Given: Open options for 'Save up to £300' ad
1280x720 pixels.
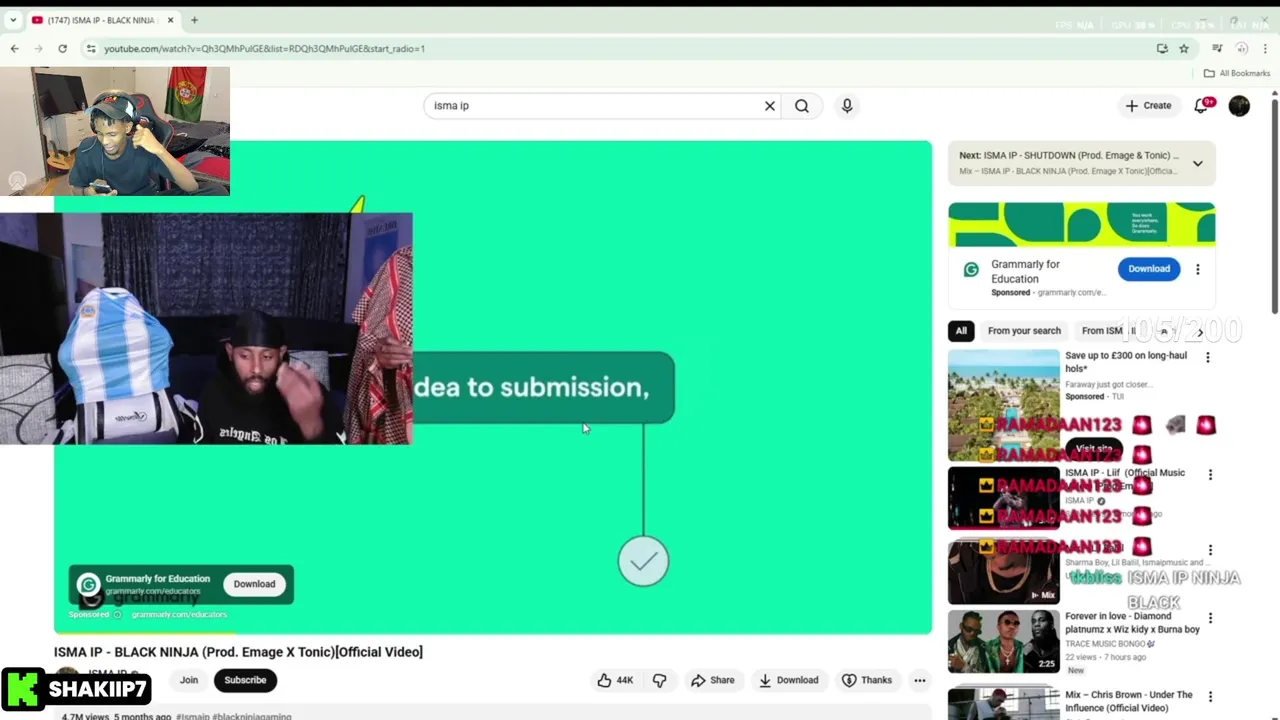Looking at the screenshot, I should point(1208,357).
